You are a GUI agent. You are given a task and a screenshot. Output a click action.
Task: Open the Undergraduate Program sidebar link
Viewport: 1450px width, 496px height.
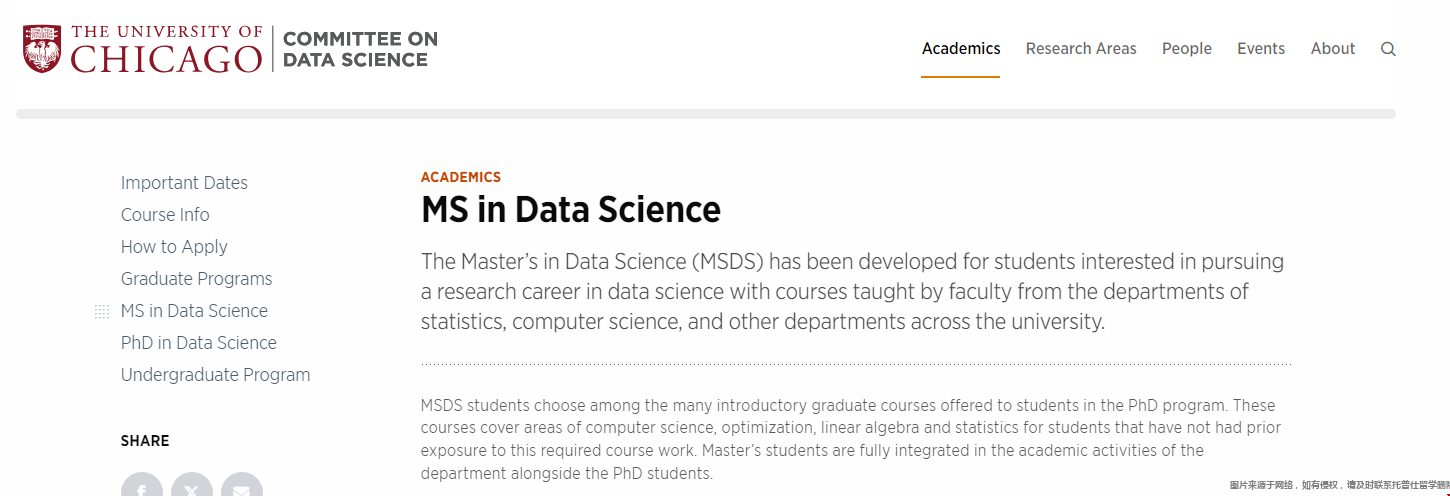click(x=215, y=375)
